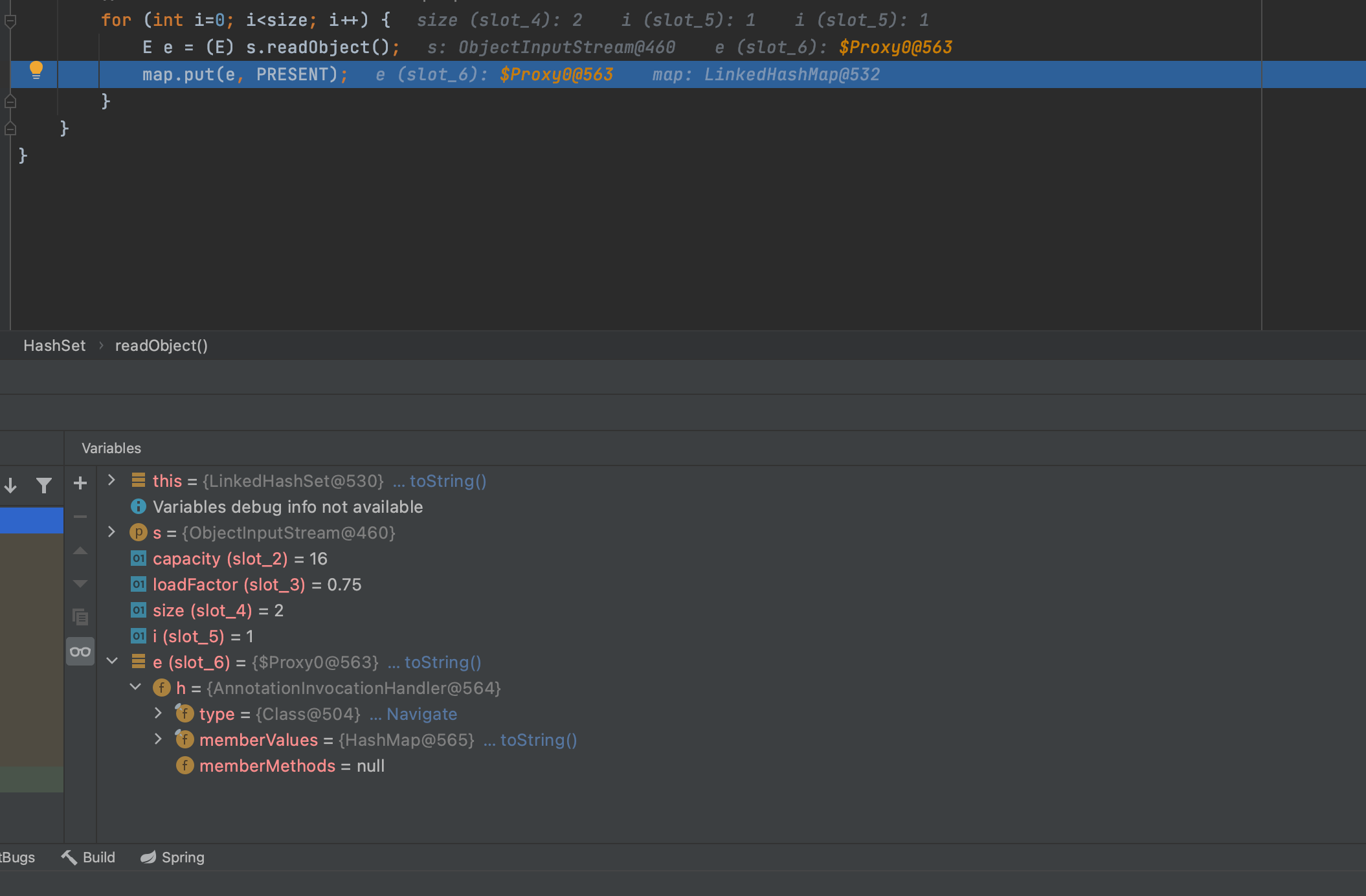The height and width of the screenshot is (896, 1366).
Task: Select the Variables panel tab
Action: pos(111,448)
